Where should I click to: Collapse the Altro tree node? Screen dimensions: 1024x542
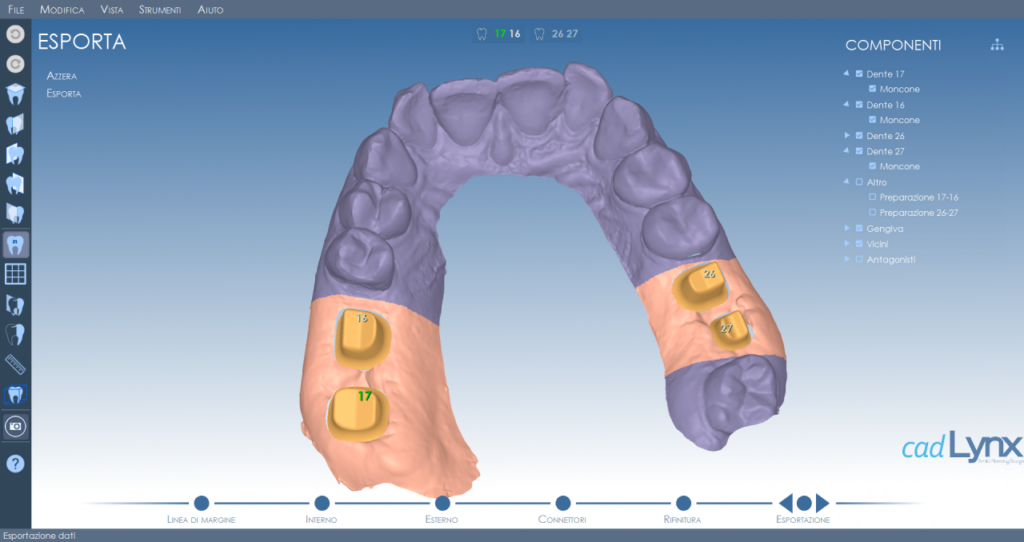846,182
